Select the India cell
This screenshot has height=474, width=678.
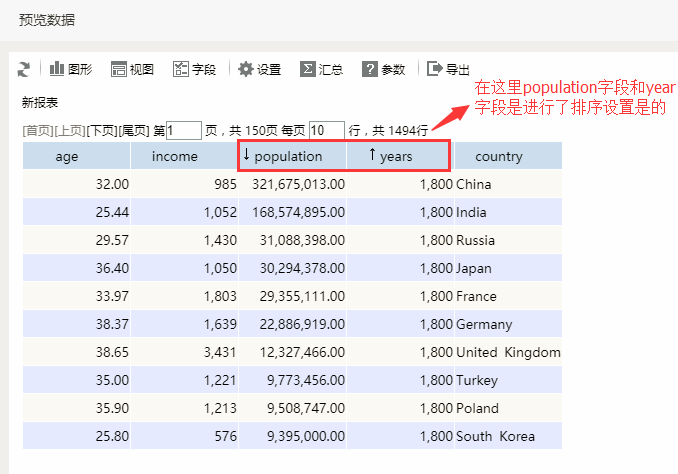508,212
